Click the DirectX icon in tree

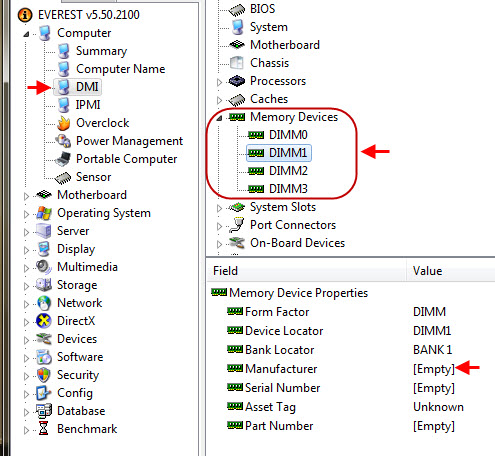(x=44, y=321)
